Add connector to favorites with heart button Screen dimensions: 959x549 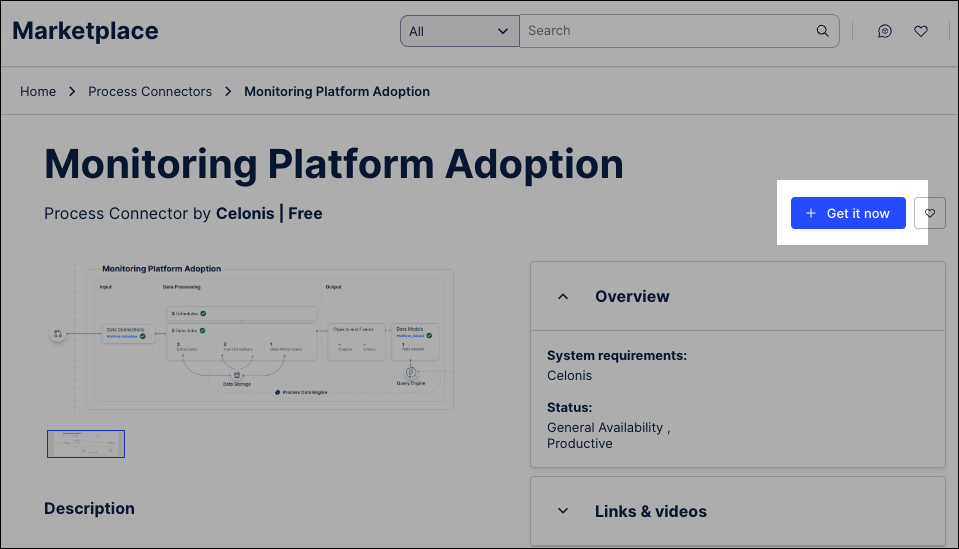(x=929, y=213)
